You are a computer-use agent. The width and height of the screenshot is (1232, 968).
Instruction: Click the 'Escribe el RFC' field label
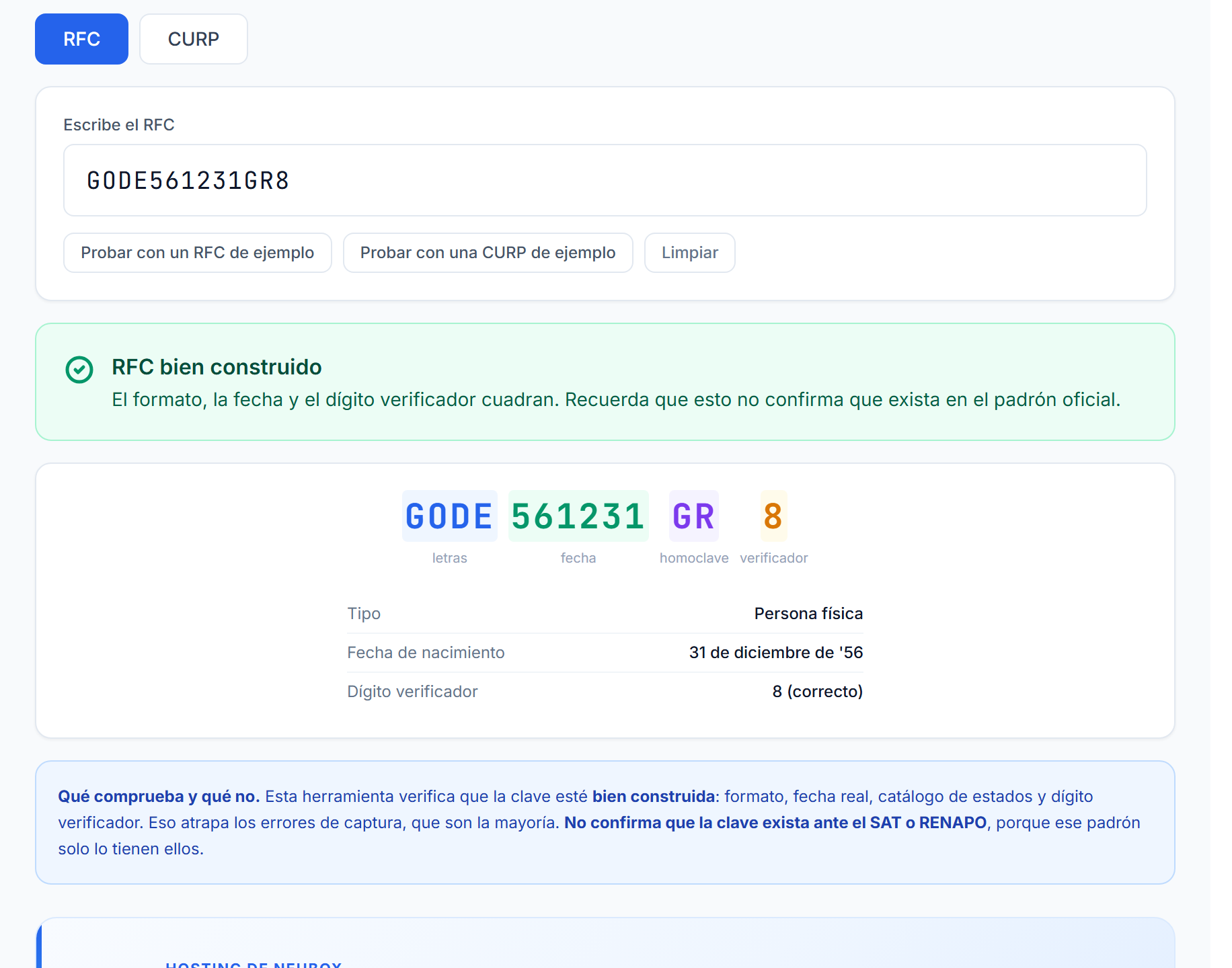click(x=119, y=125)
